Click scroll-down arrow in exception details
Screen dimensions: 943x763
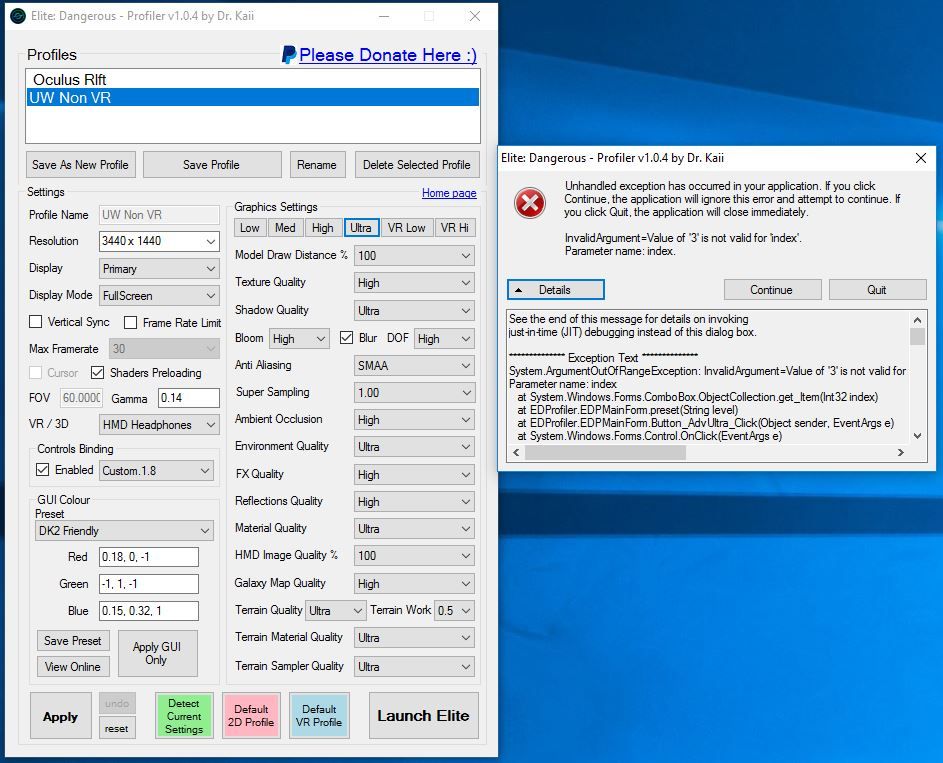[x=917, y=436]
